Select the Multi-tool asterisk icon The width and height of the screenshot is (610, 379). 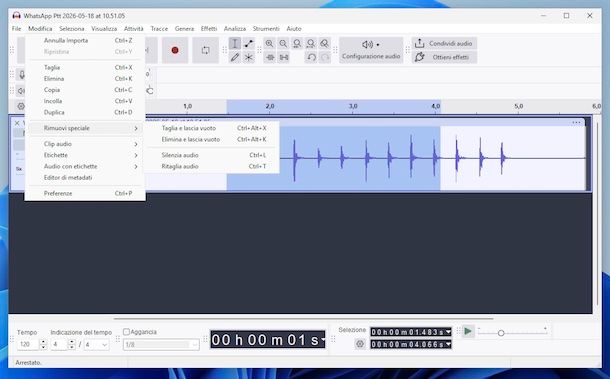pos(249,58)
